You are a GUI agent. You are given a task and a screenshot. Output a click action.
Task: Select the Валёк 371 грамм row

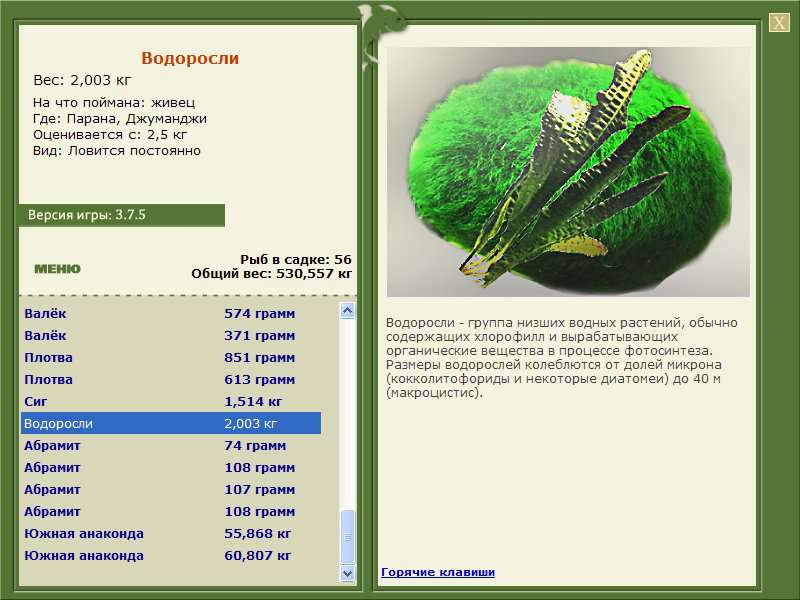pos(171,335)
